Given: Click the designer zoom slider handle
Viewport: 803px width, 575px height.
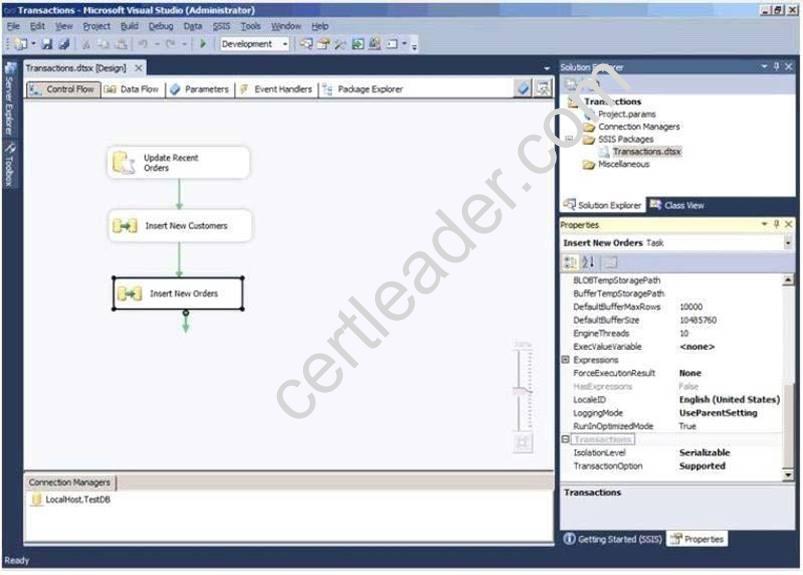Looking at the screenshot, I should 522,391.
